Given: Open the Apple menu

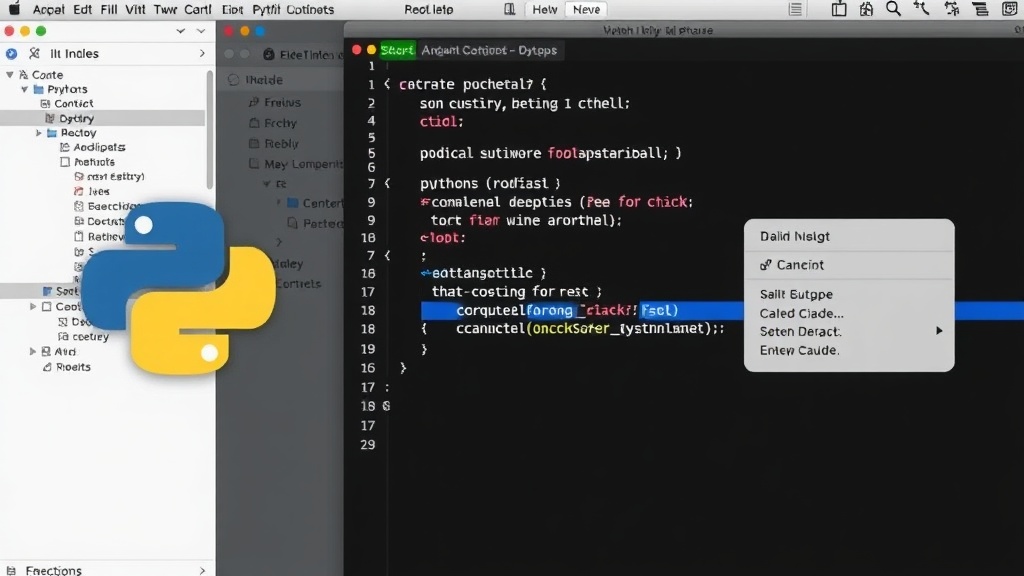Looking at the screenshot, I should 14,8.
